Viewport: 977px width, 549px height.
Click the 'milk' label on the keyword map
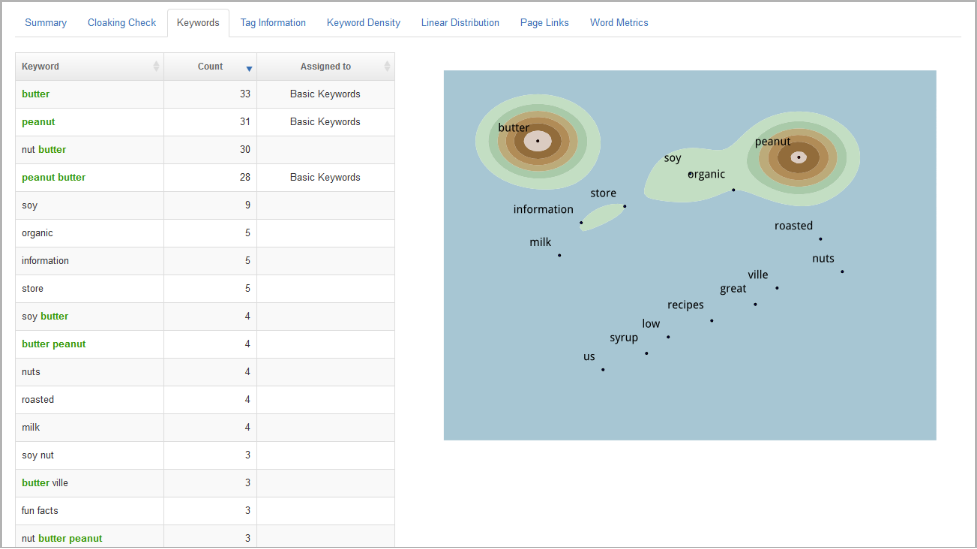(x=540, y=242)
